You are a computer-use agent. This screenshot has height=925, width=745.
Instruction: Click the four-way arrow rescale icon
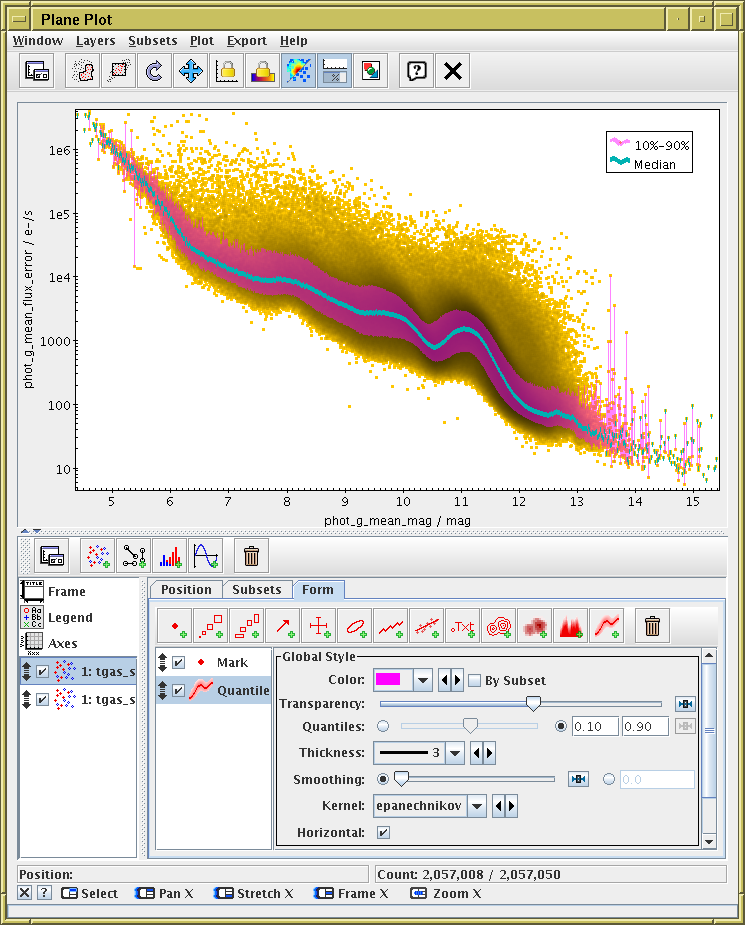(190, 71)
